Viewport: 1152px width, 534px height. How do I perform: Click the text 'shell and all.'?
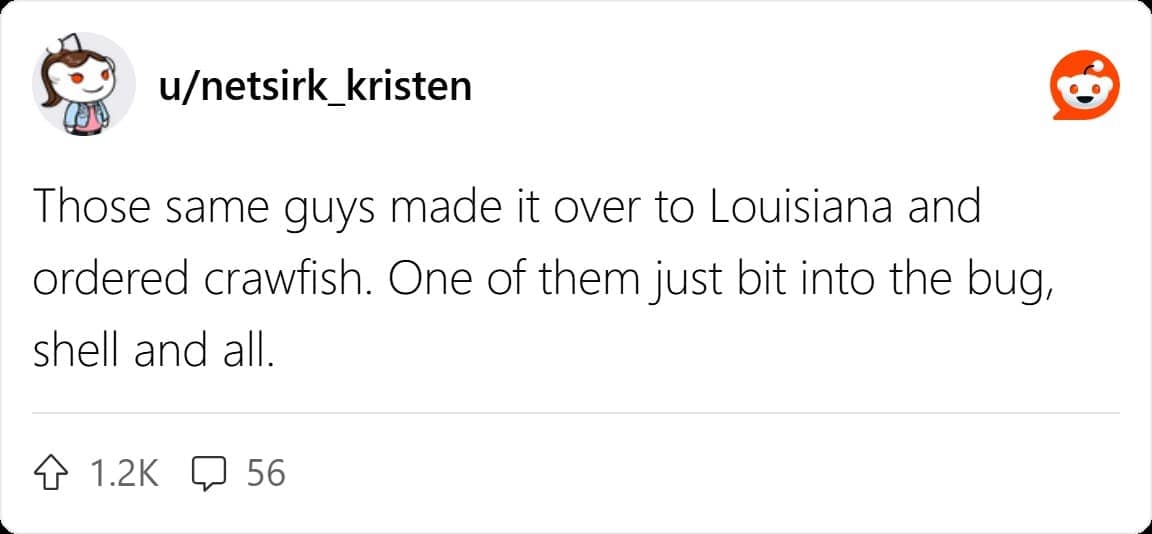click(x=153, y=352)
